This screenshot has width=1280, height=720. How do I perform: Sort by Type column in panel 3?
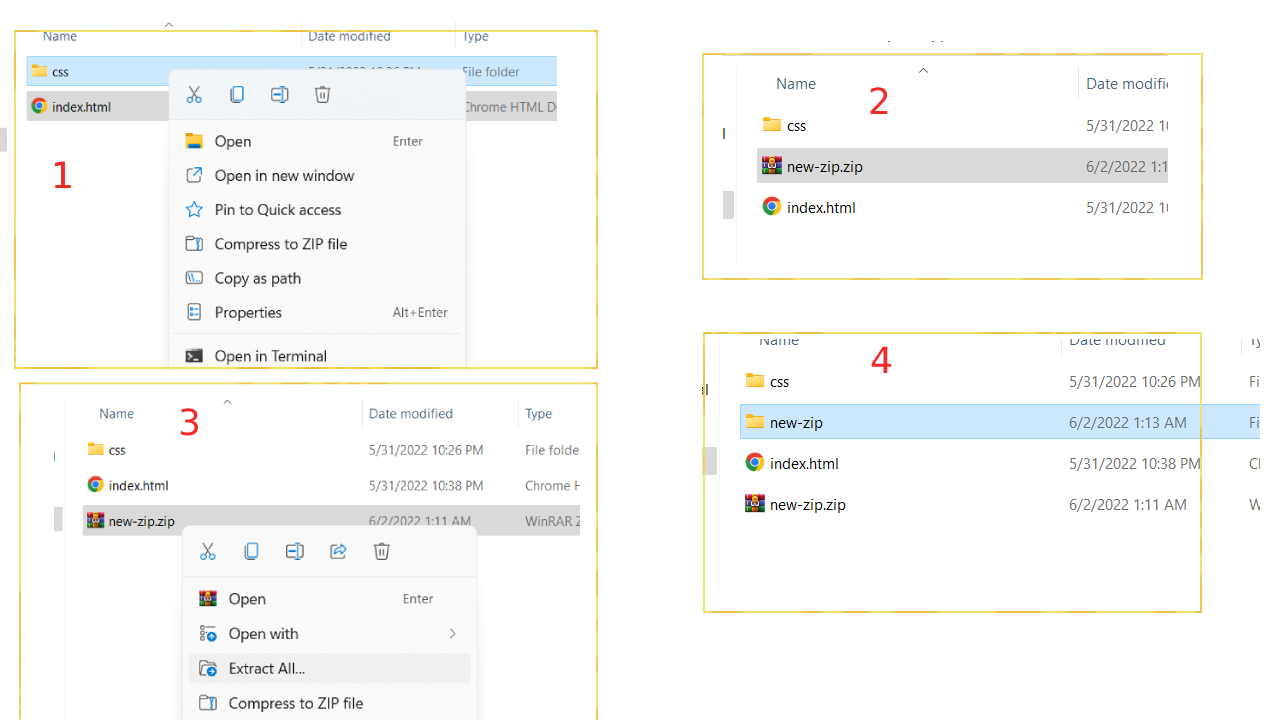pos(539,413)
